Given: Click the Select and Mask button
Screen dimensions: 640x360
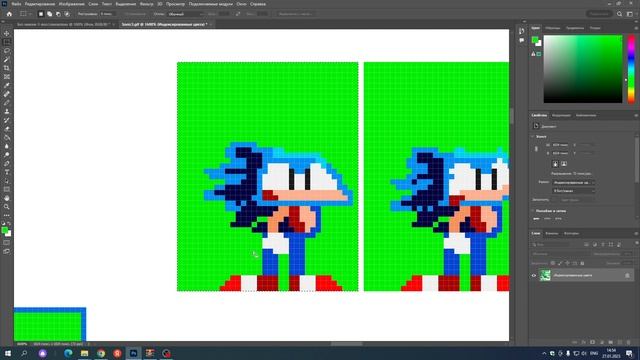Looking at the screenshot, I should [x=296, y=14].
